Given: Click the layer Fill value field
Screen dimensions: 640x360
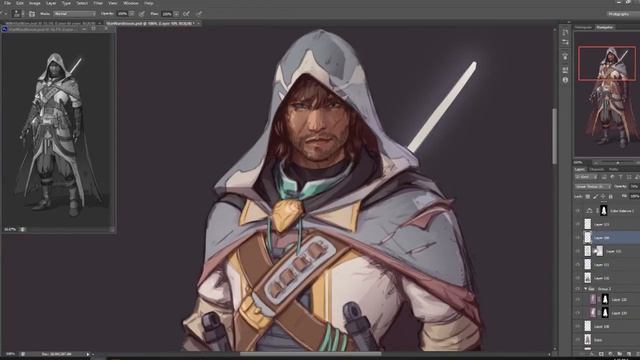Looking at the screenshot, I should [x=635, y=196].
